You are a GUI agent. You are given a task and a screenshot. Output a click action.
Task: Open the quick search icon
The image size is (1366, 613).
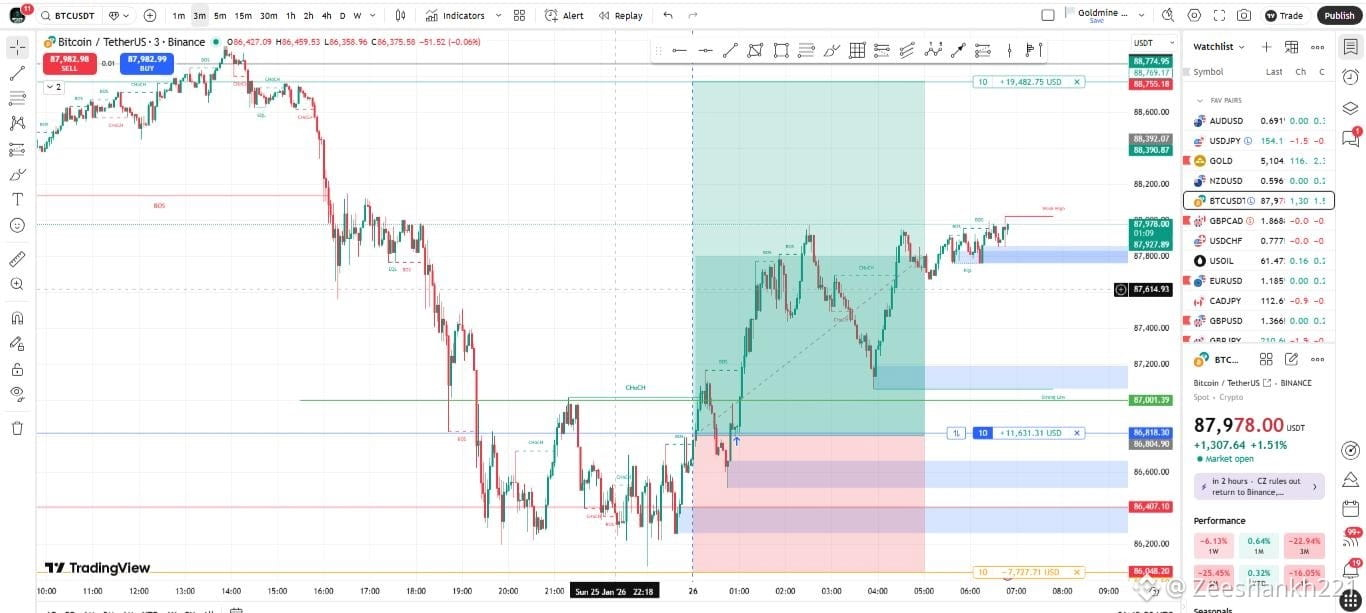coord(1168,15)
